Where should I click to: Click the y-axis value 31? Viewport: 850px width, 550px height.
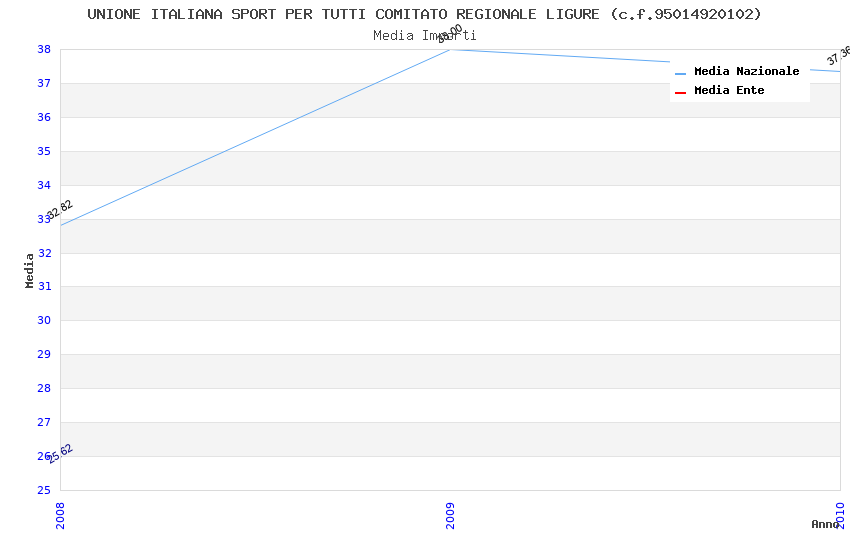(x=44, y=286)
